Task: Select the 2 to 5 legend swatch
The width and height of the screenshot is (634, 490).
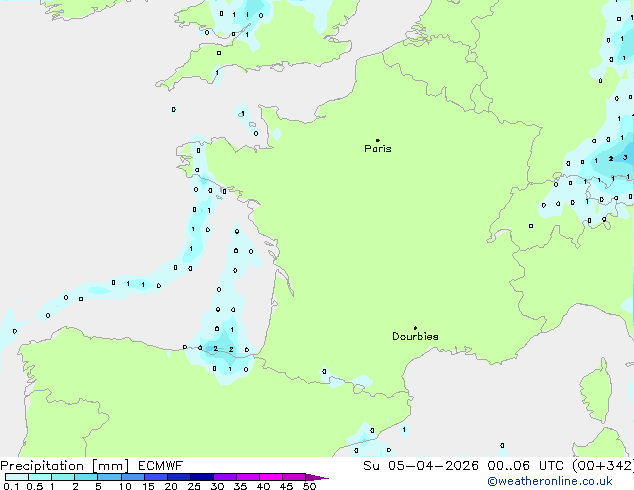Action: tap(86, 477)
